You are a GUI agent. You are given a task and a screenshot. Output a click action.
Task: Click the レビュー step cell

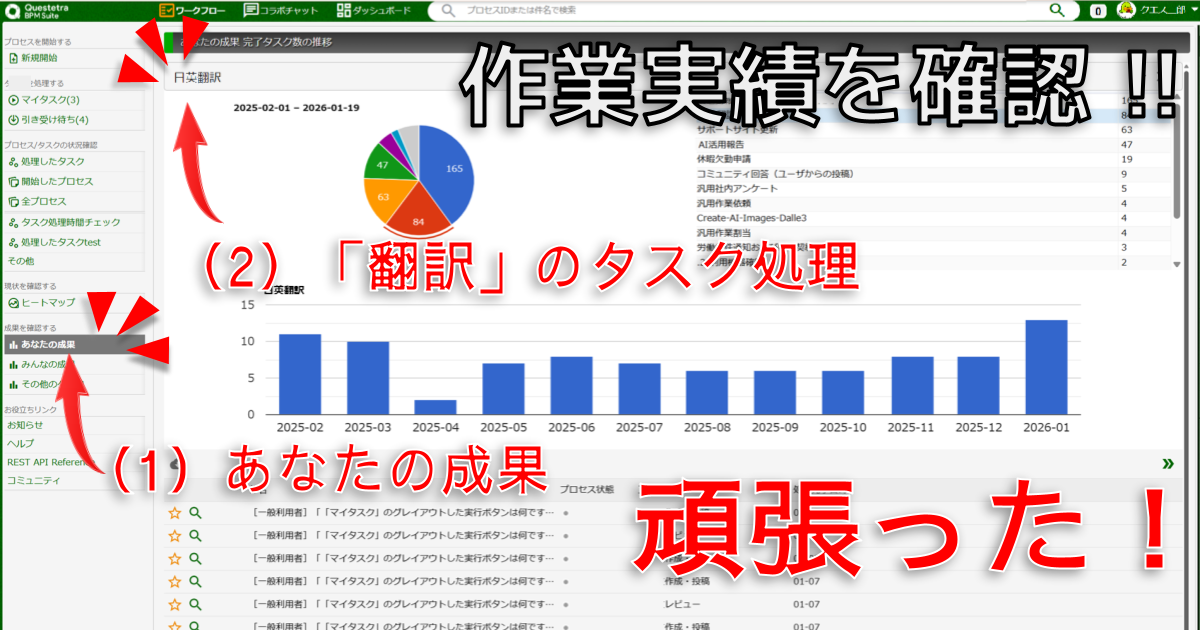click(683, 605)
